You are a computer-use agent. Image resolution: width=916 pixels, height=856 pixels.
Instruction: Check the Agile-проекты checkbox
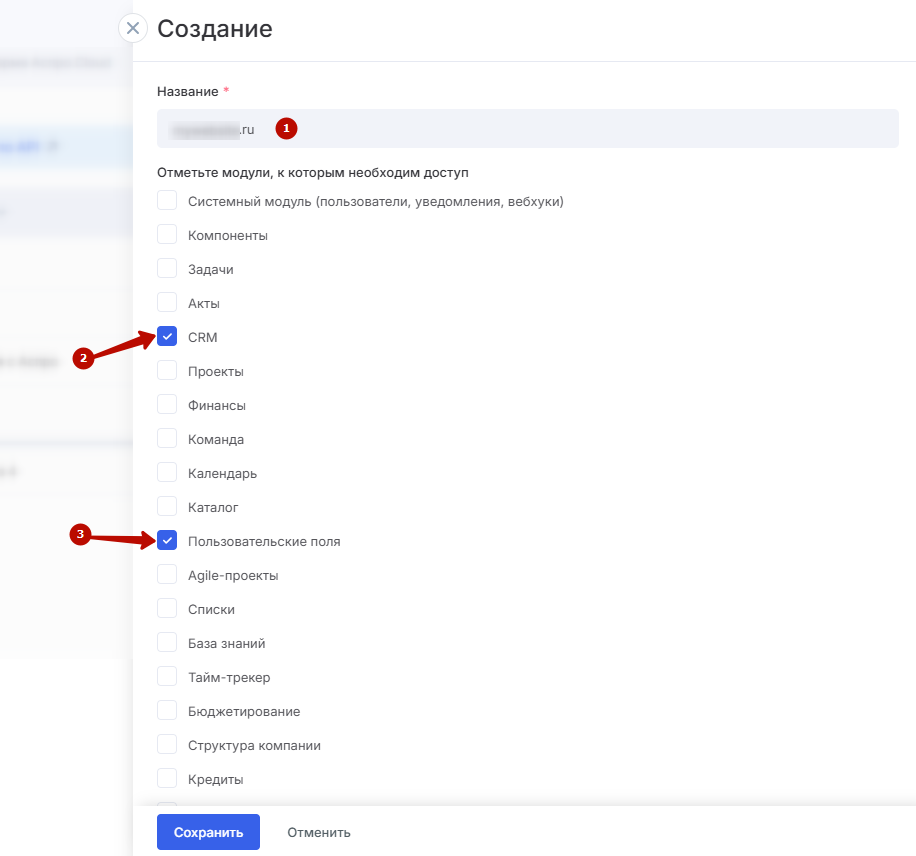167,575
